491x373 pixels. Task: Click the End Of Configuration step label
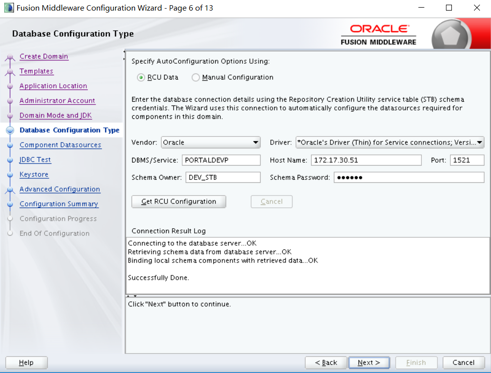[54, 233]
